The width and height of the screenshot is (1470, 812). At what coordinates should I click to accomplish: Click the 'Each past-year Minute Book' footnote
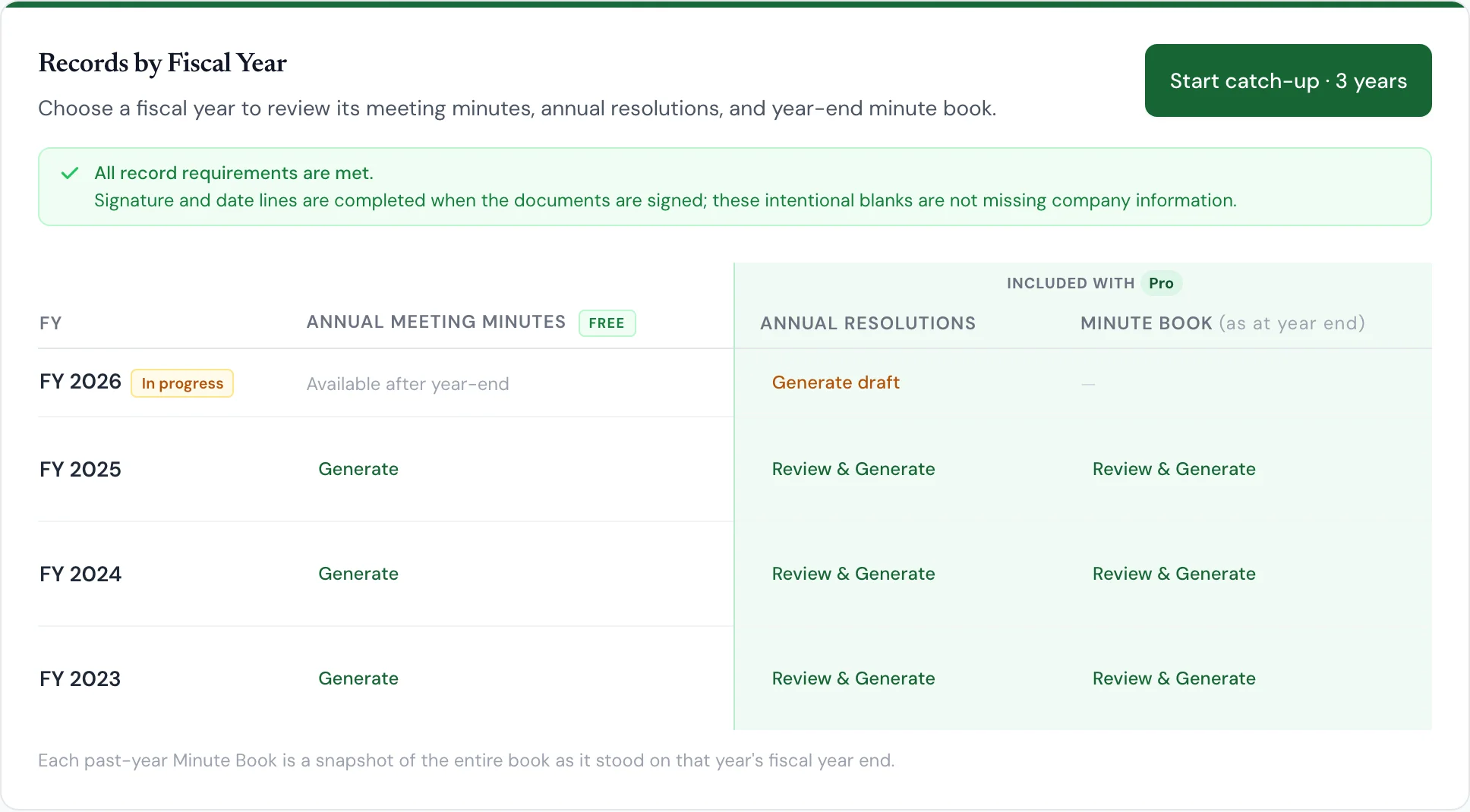466,760
